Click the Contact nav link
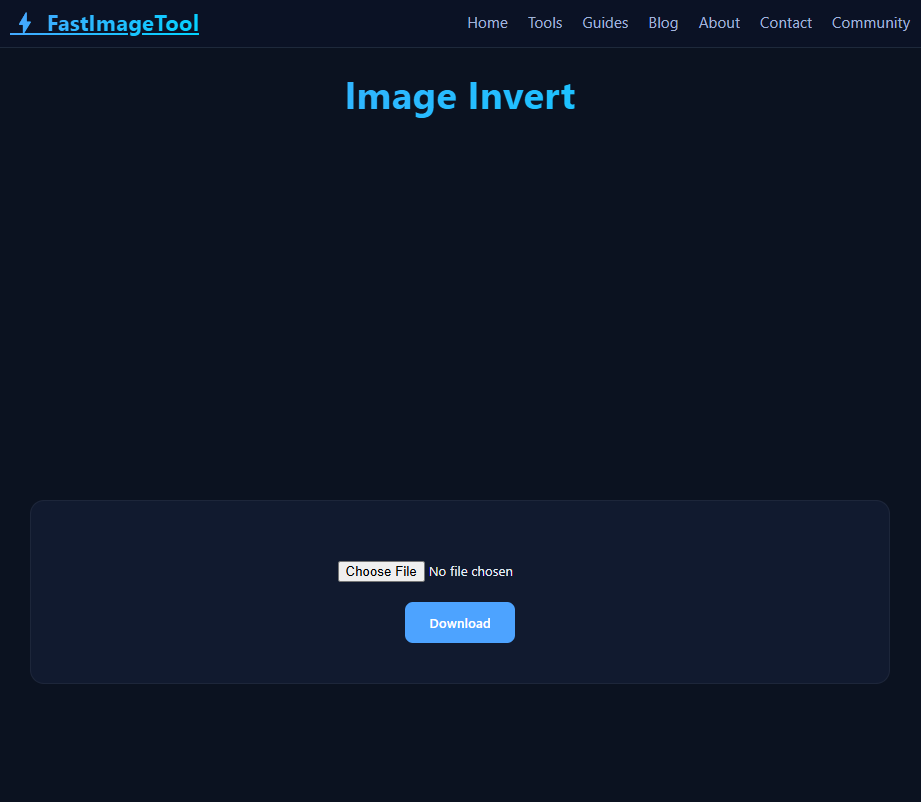Image resolution: width=921 pixels, height=802 pixels. coord(785,22)
